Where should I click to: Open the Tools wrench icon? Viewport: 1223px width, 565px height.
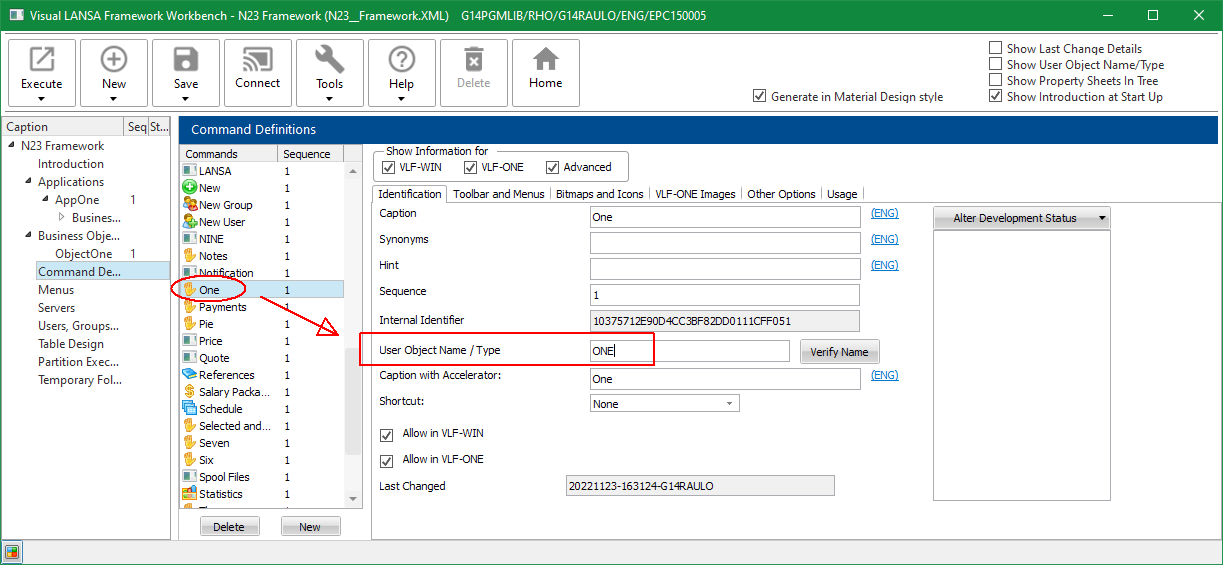(330, 59)
